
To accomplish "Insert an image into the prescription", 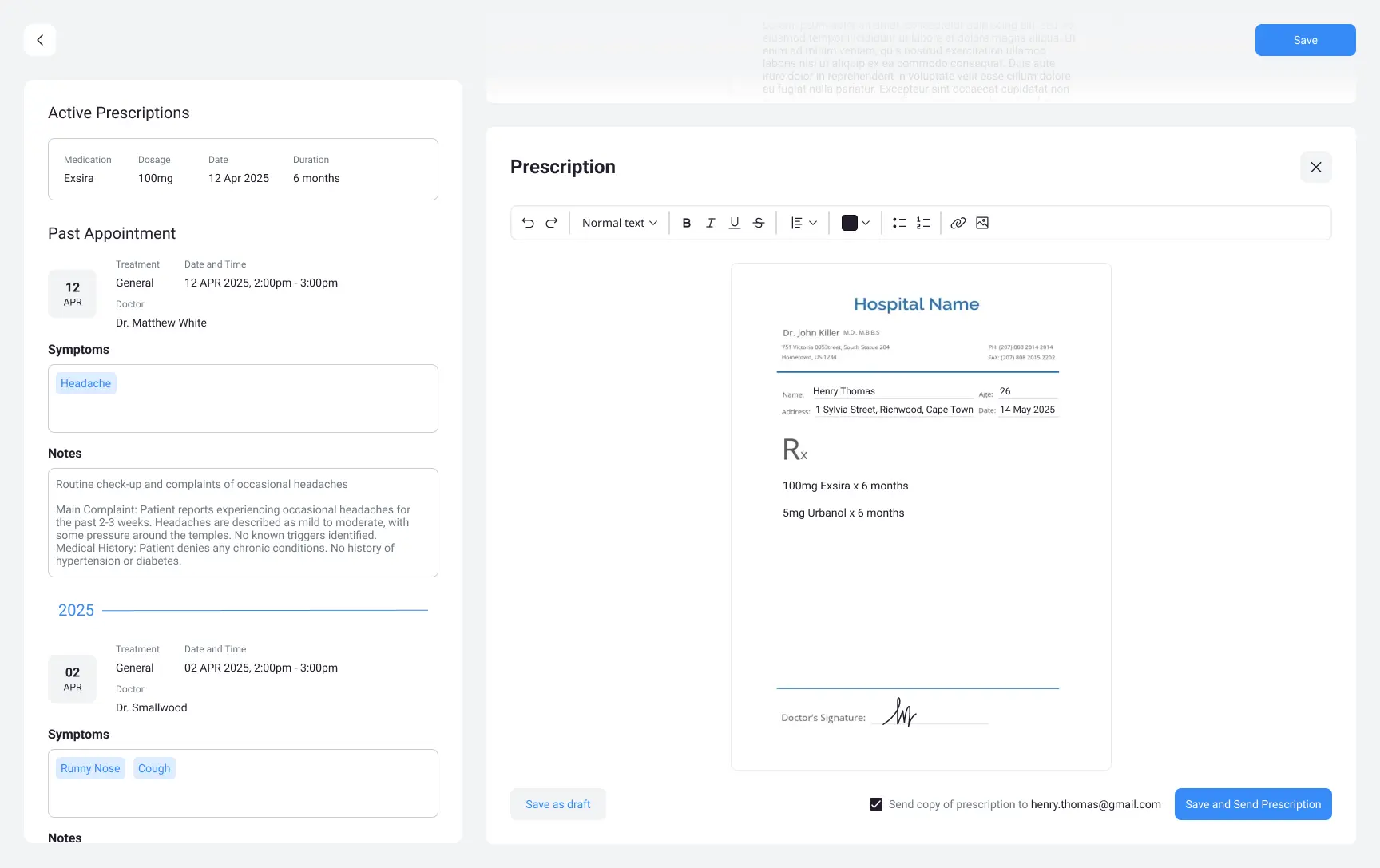I will click(x=982, y=223).
